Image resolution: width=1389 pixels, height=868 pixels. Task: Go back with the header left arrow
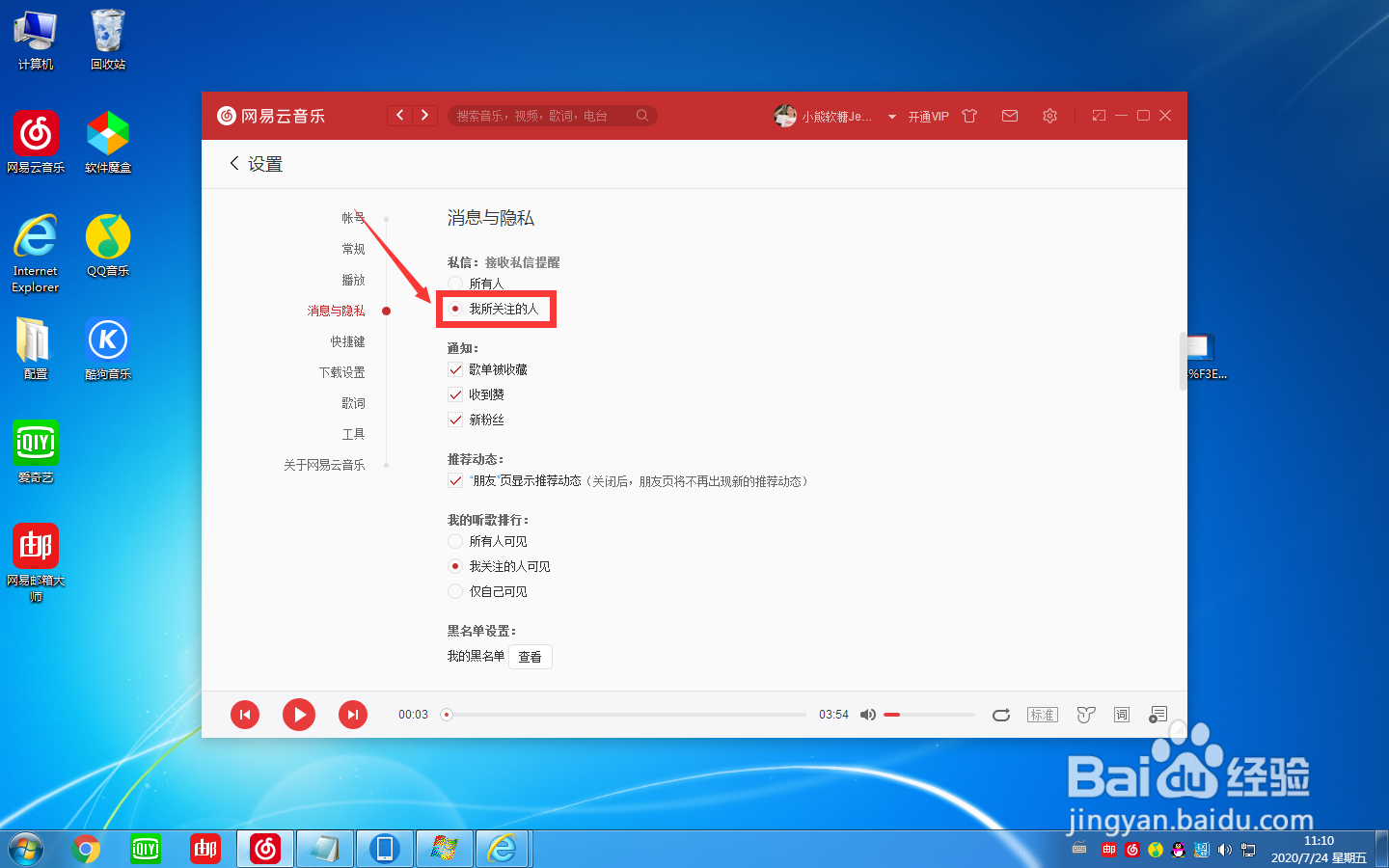400,116
